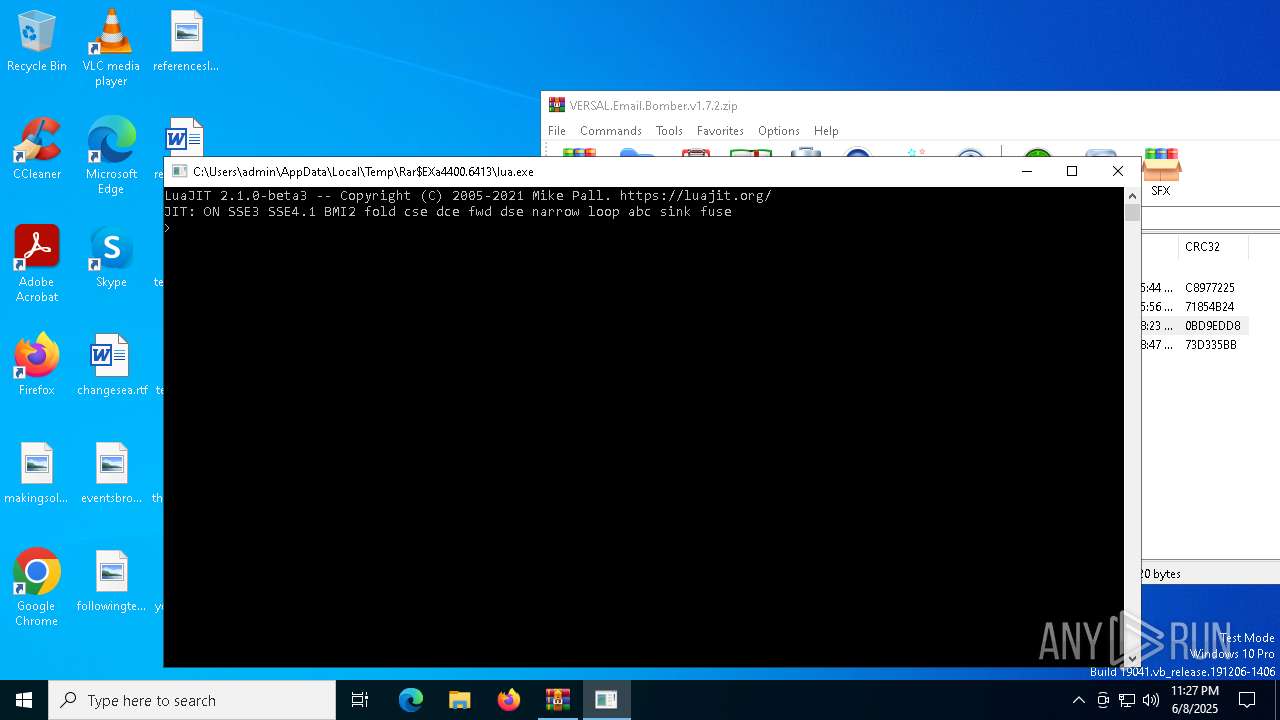
Task: Select the followingte image file icon
Action: click(111, 582)
